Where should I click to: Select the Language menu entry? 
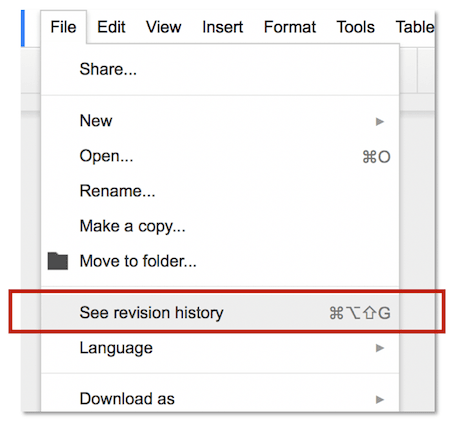click(220, 348)
